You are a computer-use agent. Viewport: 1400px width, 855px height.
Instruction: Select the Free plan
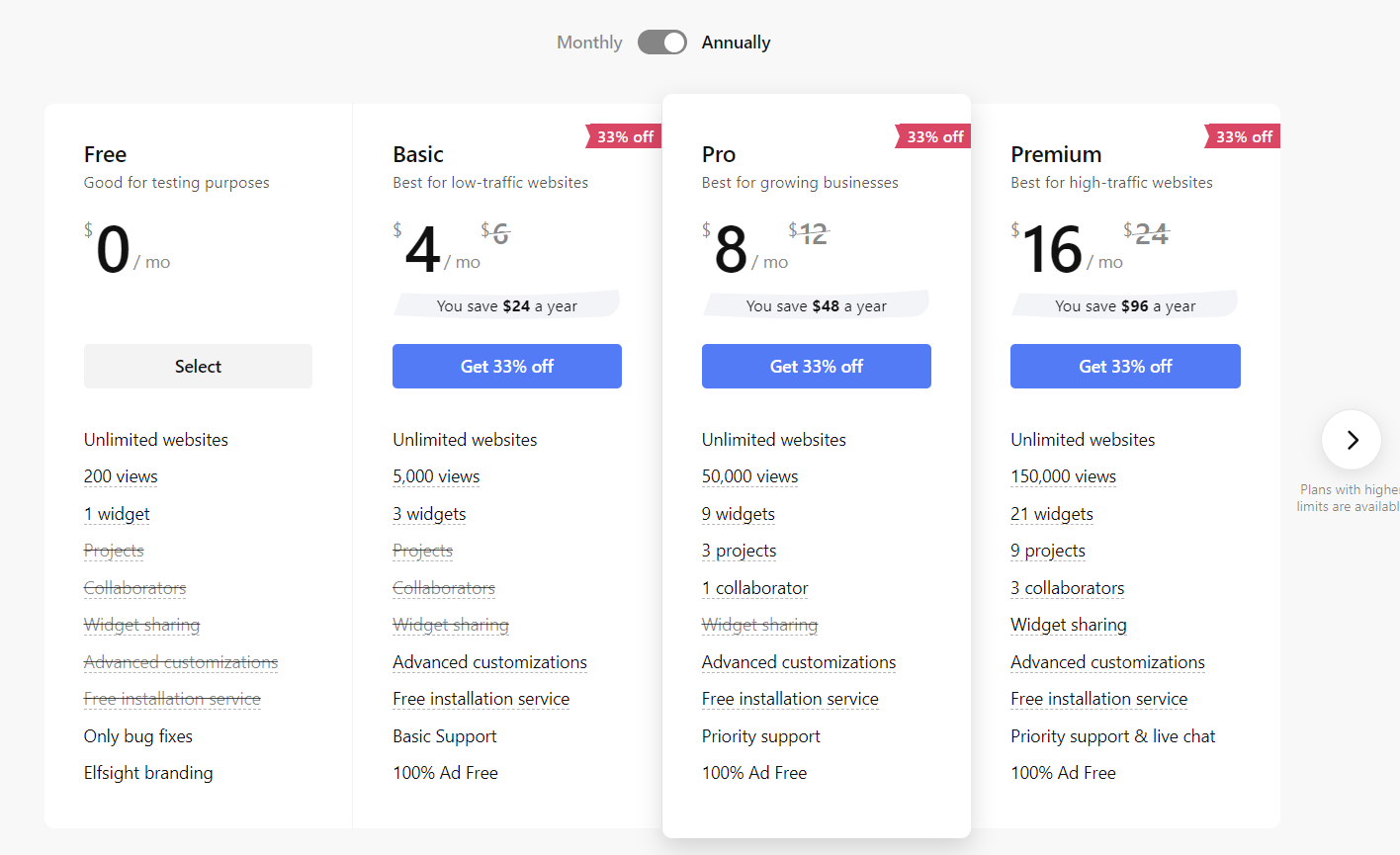pos(198,367)
